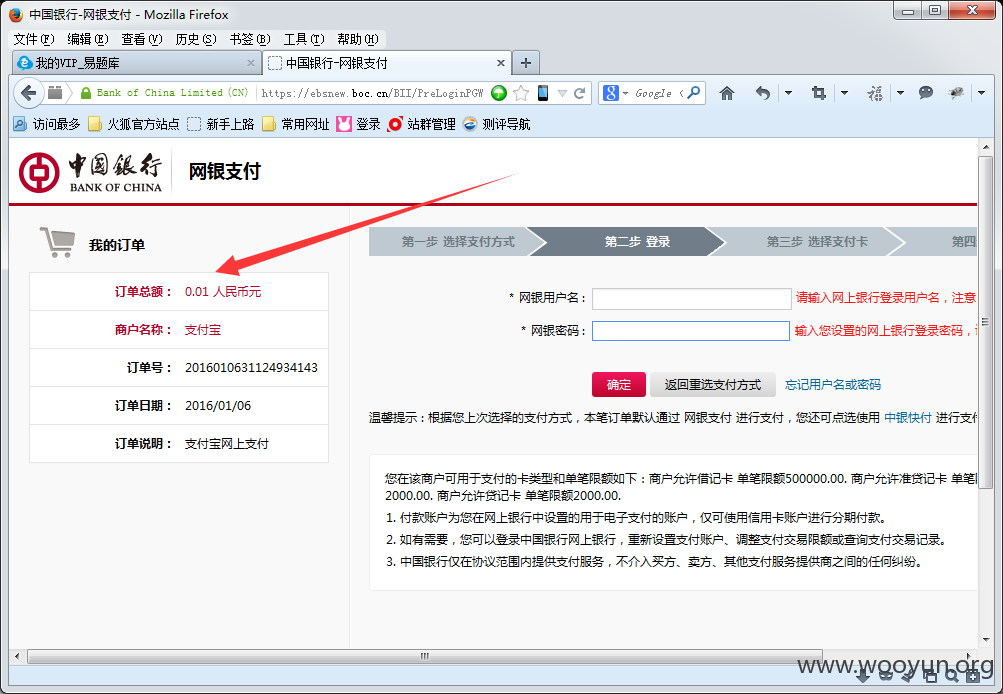Click the URL address field
1003x694 pixels.
(372, 93)
